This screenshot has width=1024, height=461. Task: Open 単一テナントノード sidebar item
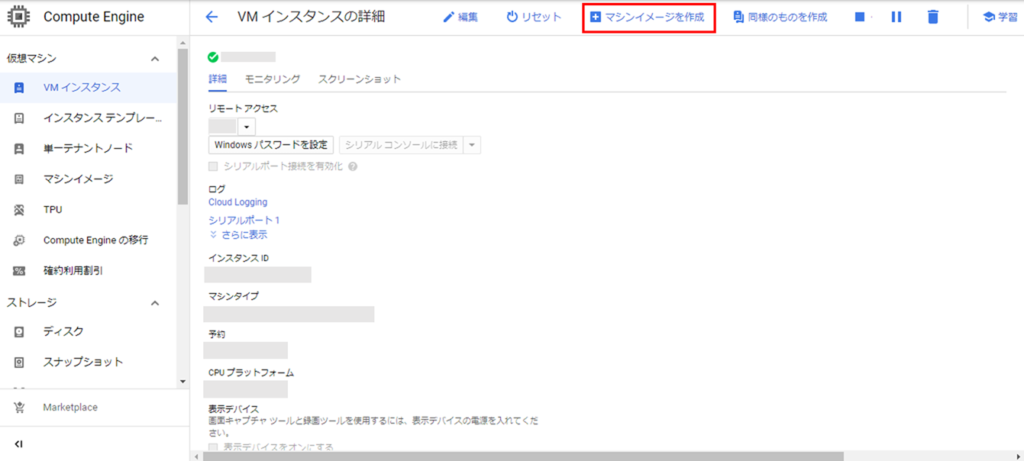pyautogui.click(x=88, y=148)
